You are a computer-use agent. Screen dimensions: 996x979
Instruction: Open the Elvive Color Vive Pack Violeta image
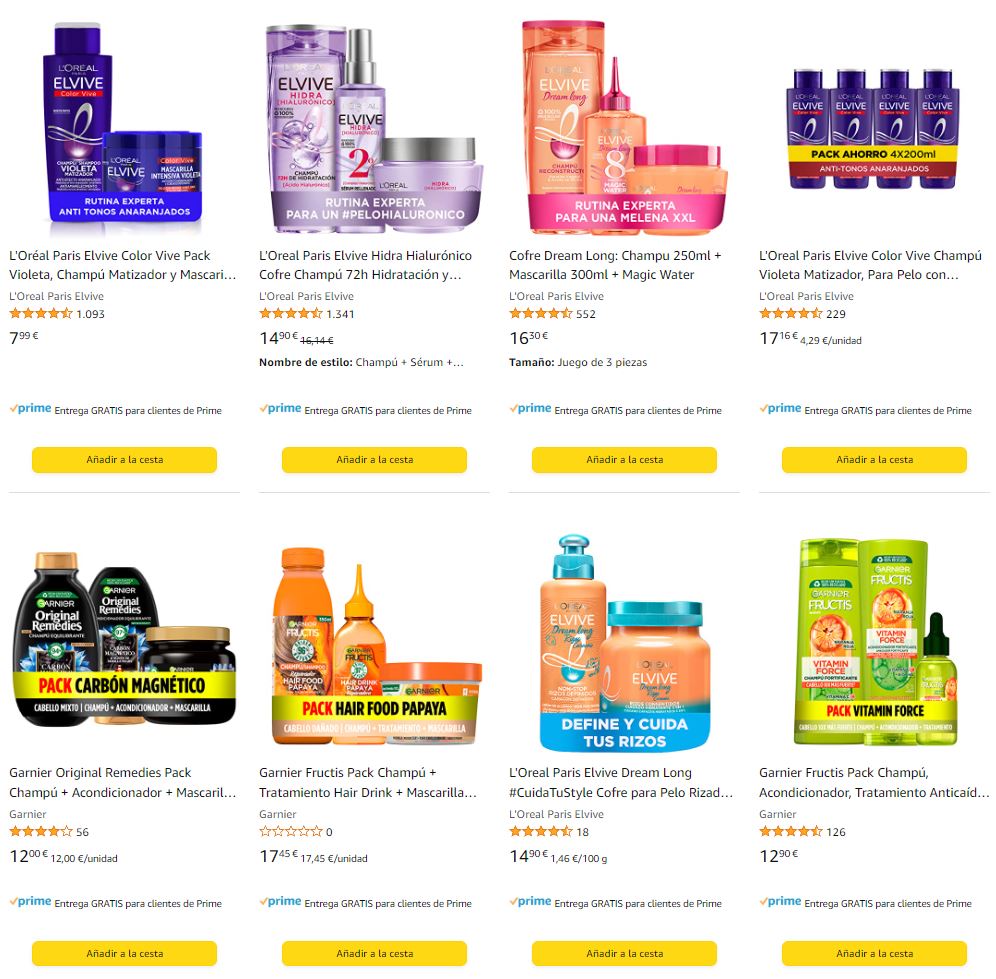coord(124,127)
